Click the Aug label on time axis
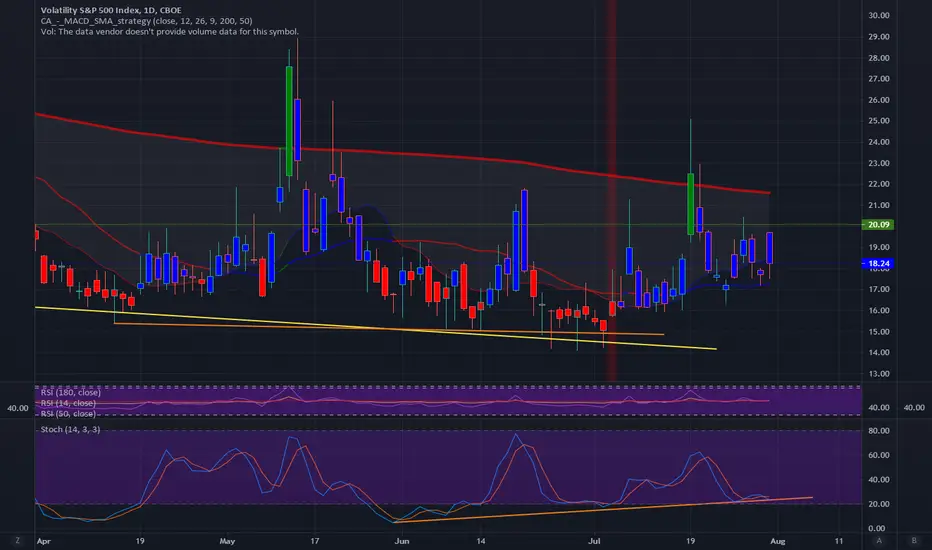Image resolution: width=932 pixels, height=550 pixels. [x=777, y=541]
